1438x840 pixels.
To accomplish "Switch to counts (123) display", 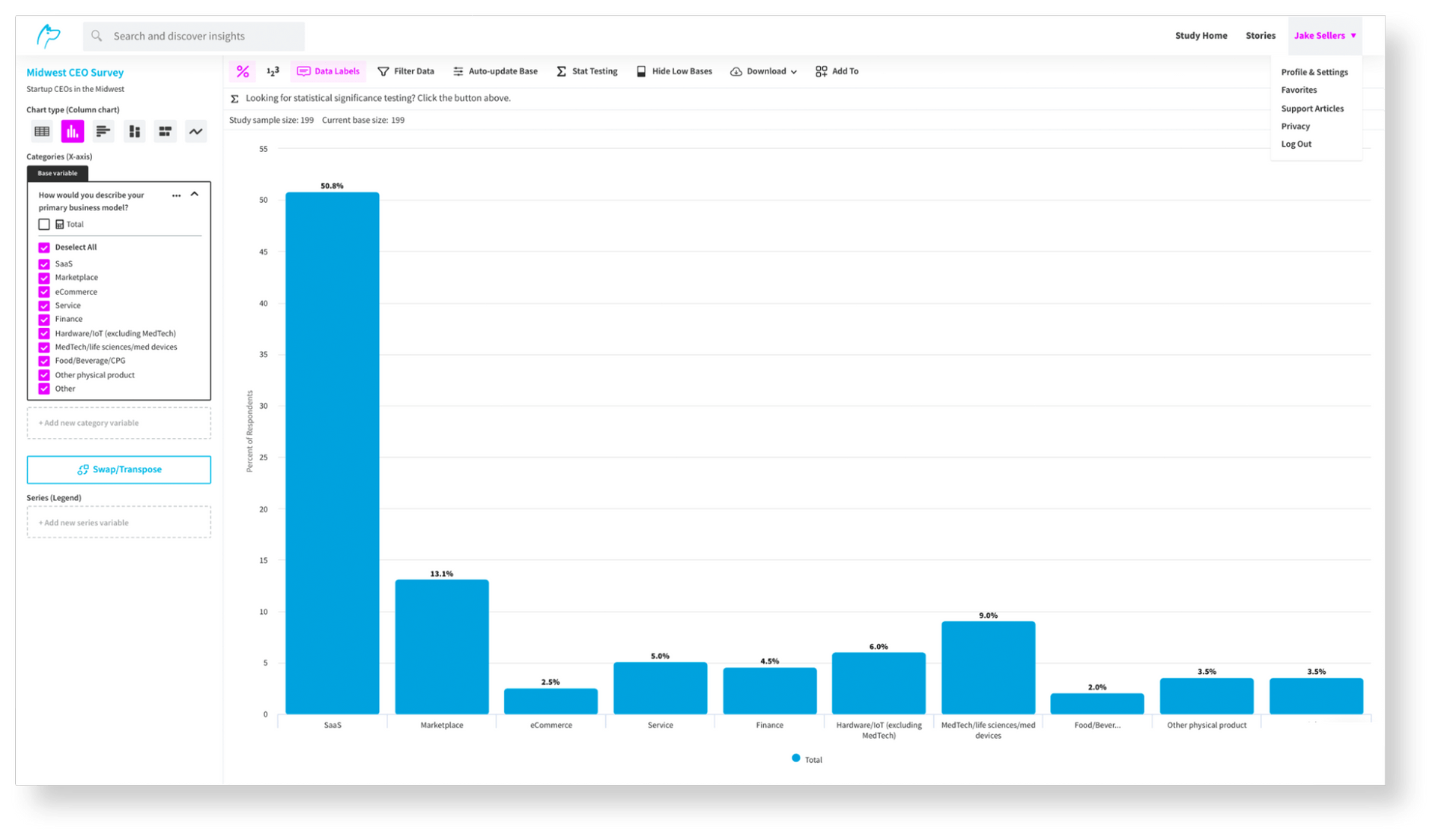I will (x=273, y=71).
